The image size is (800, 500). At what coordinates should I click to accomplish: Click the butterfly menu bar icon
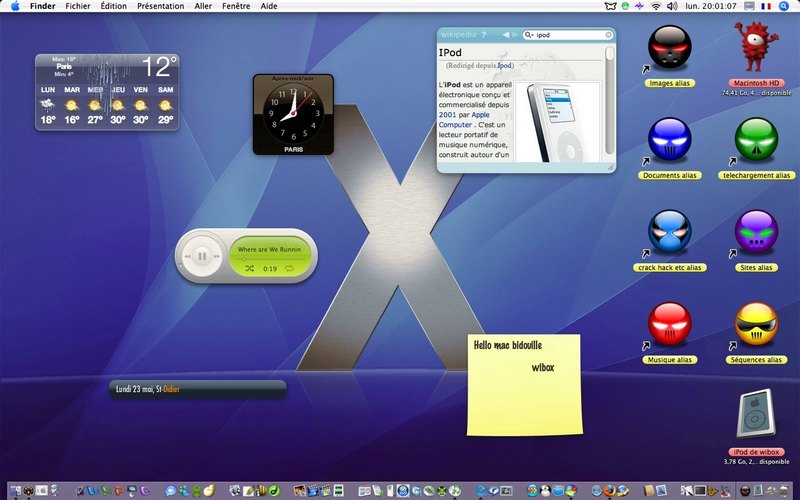tap(610, 6)
